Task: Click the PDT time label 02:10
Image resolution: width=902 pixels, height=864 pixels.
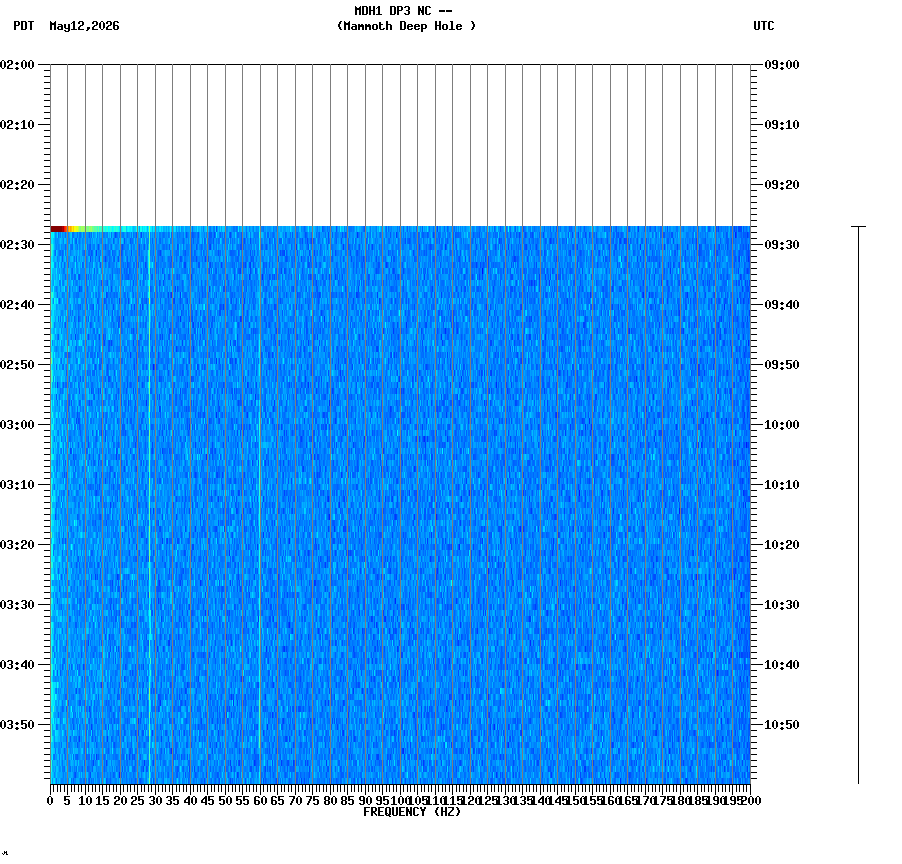Action: click(x=18, y=125)
